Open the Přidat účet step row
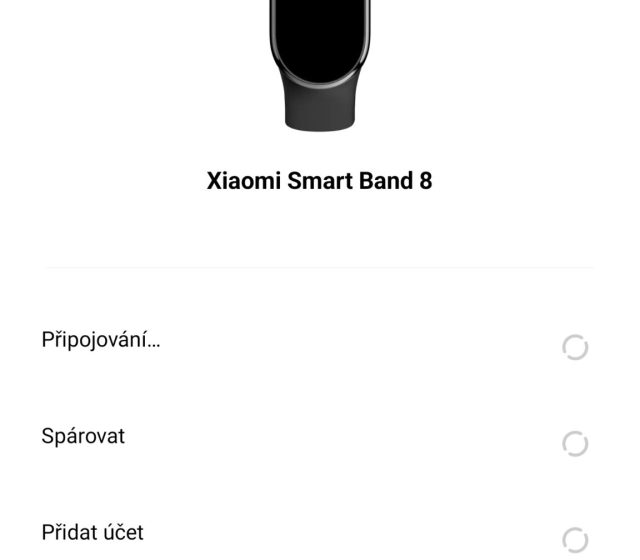Image resolution: width=640 pixels, height=560 pixels. [x=319, y=533]
